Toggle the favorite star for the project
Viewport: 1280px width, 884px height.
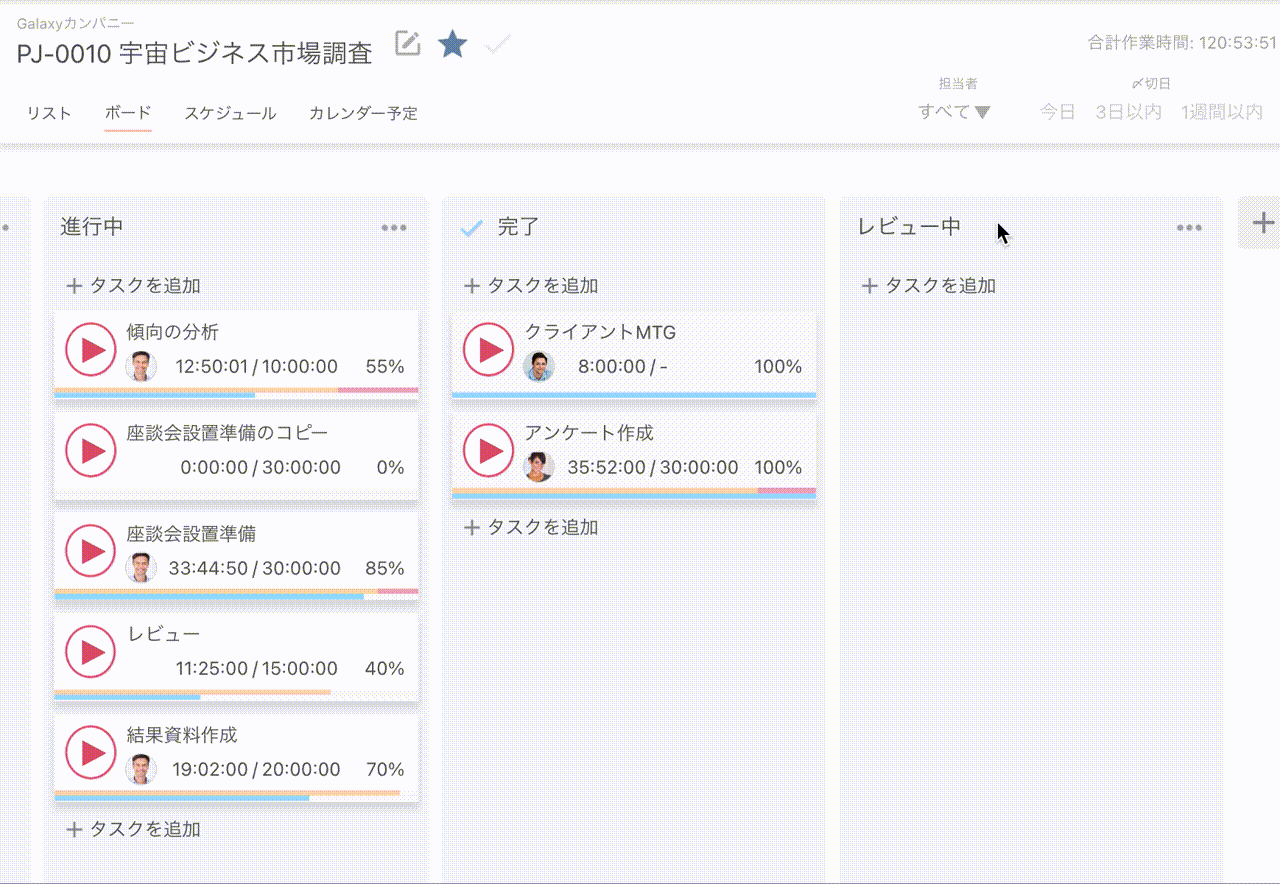453,44
